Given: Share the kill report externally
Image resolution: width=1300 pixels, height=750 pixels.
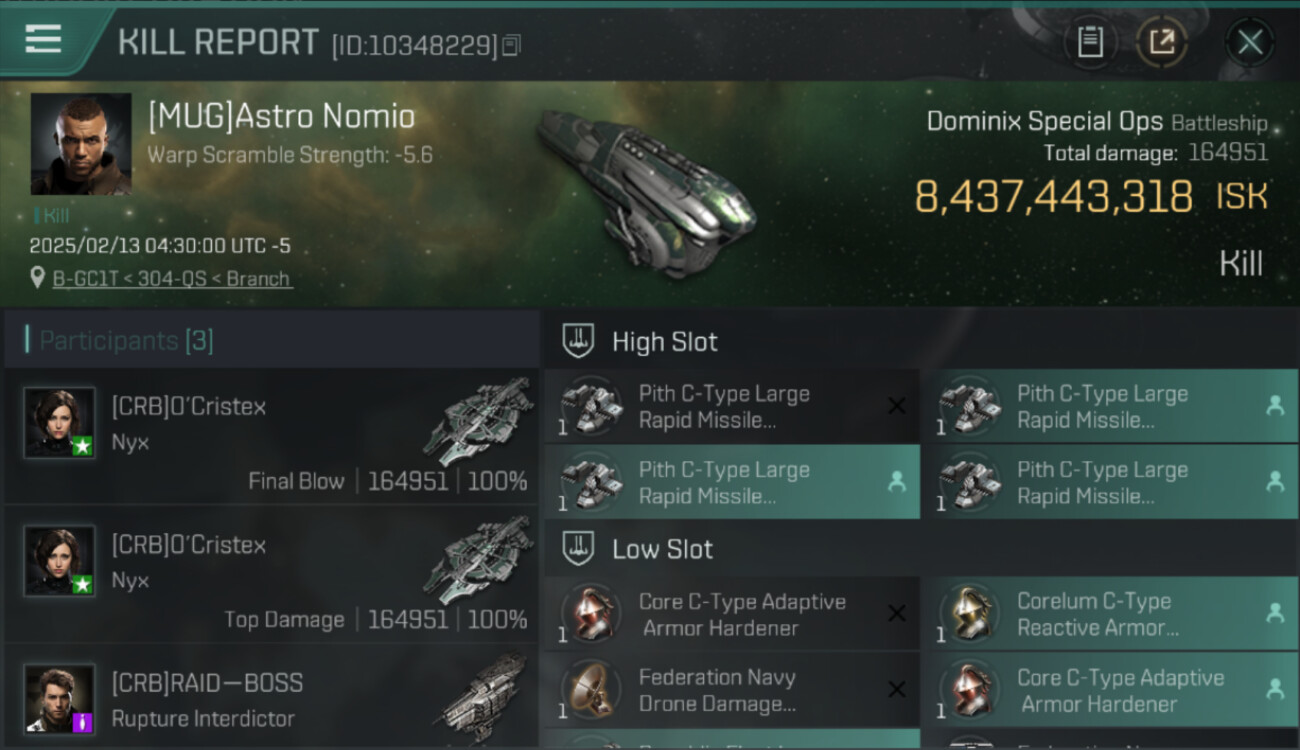Looking at the screenshot, I should click(1161, 42).
